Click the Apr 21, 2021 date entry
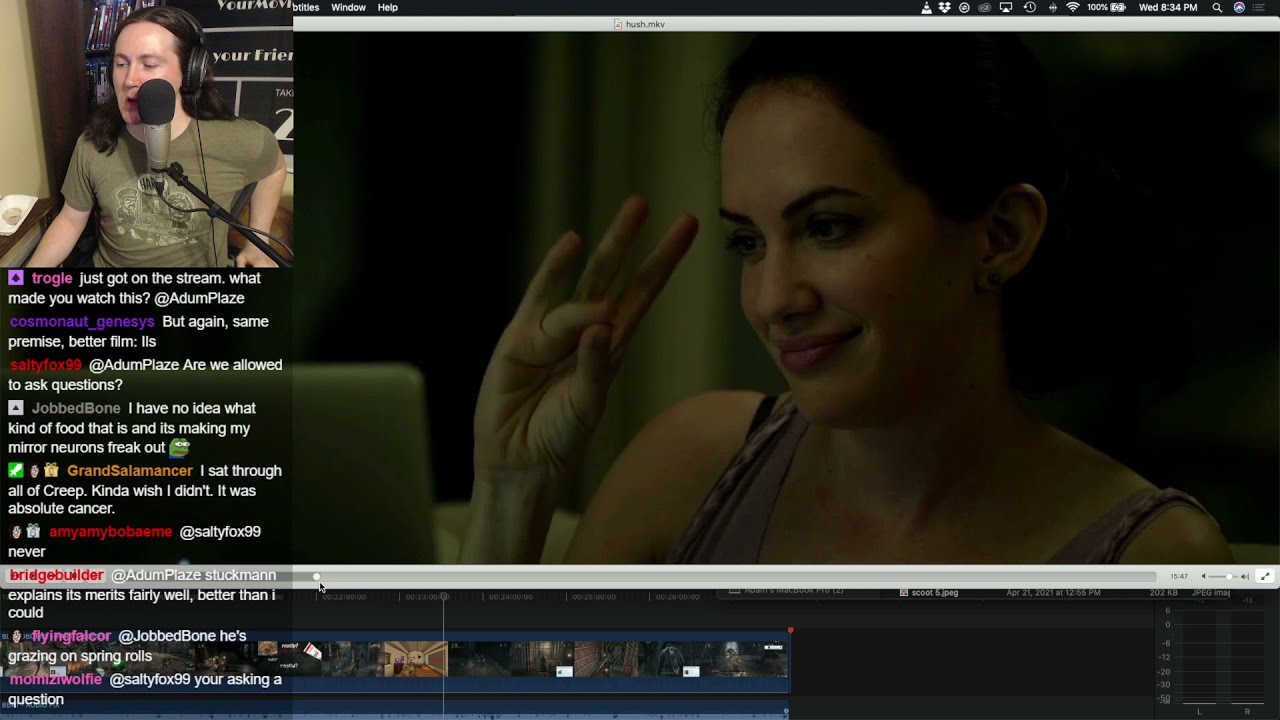The width and height of the screenshot is (1280, 720). click(1054, 593)
